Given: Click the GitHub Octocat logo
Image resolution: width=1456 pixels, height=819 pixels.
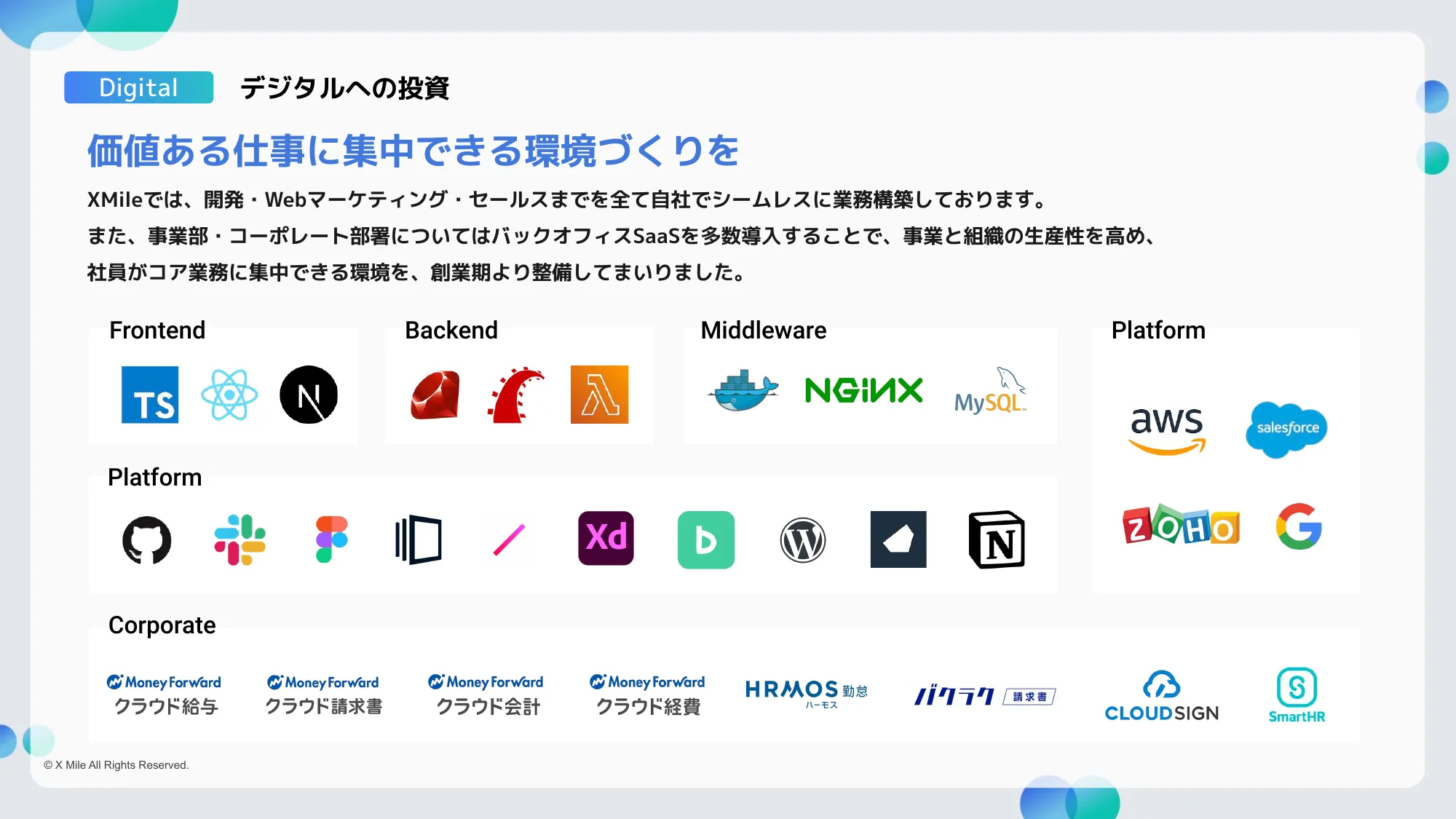Looking at the screenshot, I should (147, 540).
